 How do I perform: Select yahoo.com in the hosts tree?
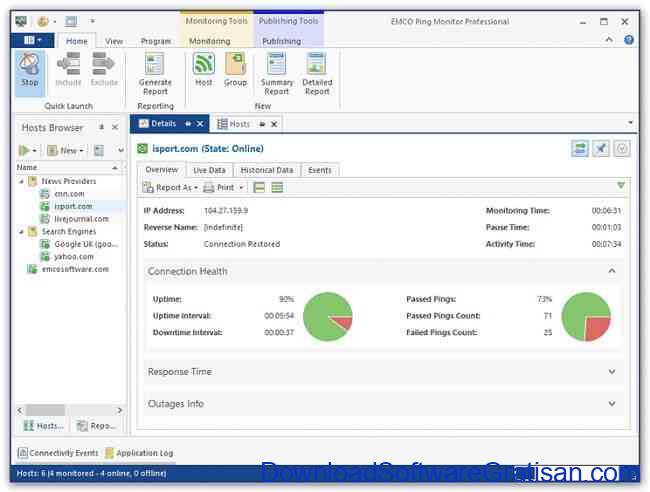coord(74,257)
